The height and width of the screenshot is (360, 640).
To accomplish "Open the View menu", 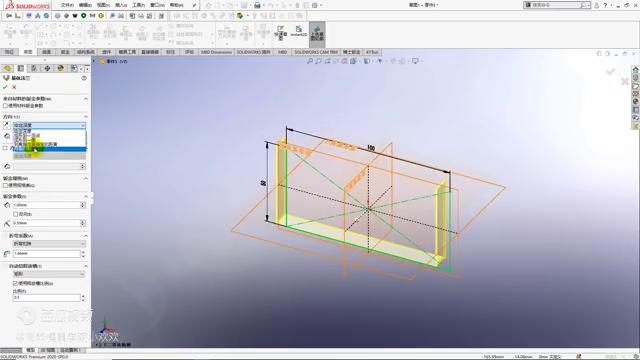I will coord(103,5).
